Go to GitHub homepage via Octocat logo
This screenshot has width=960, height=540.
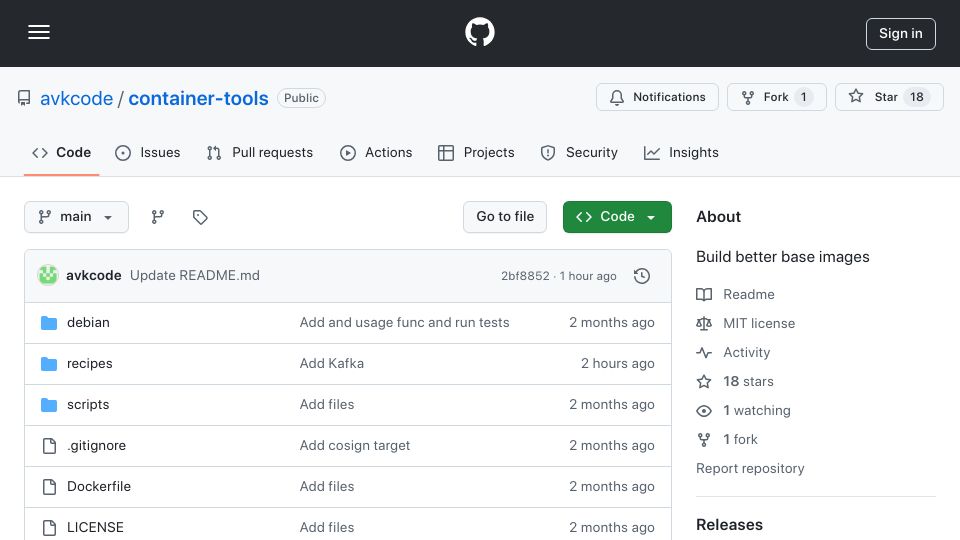[479, 32]
